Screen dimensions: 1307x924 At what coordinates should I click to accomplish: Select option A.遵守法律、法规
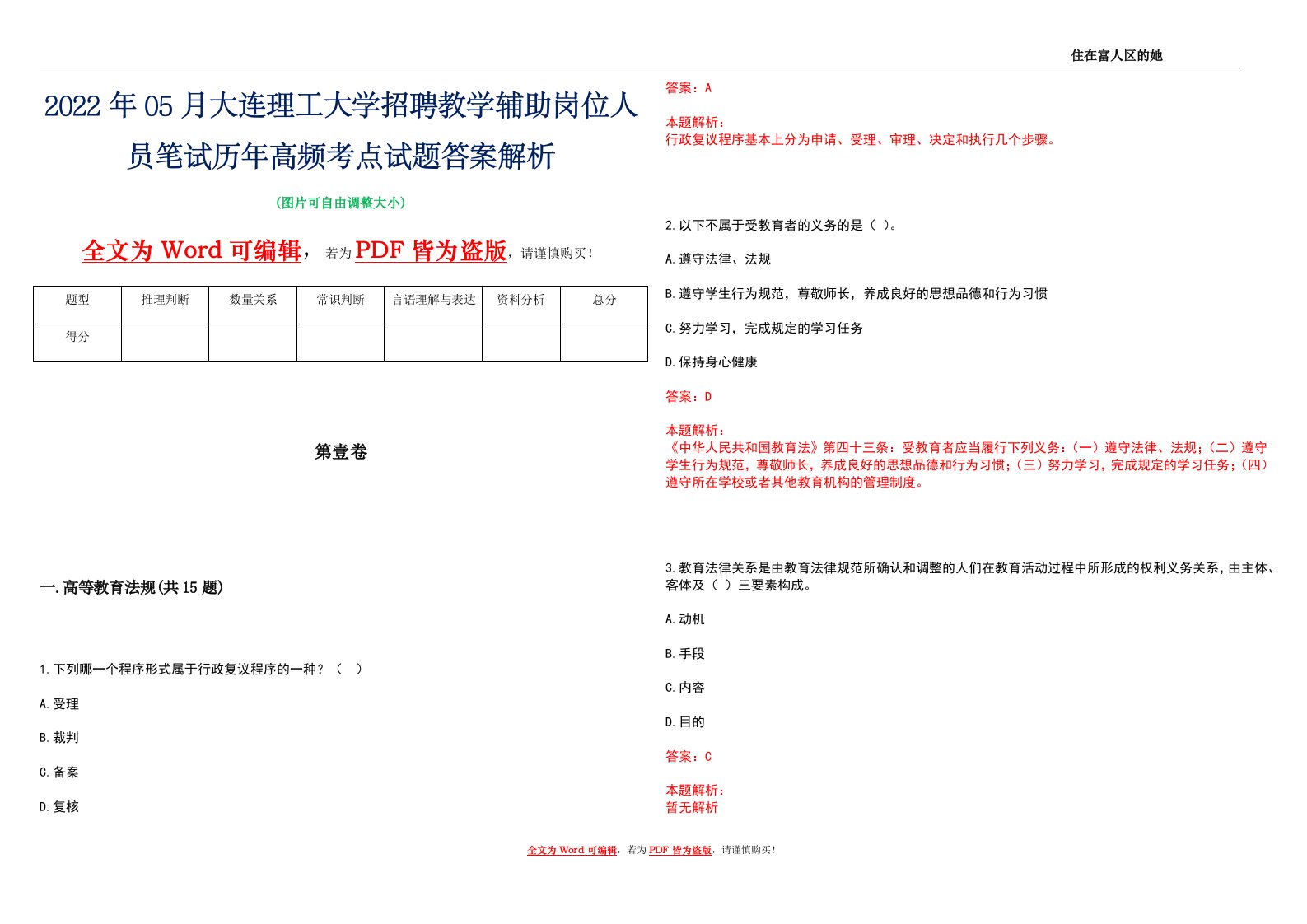click(x=718, y=259)
